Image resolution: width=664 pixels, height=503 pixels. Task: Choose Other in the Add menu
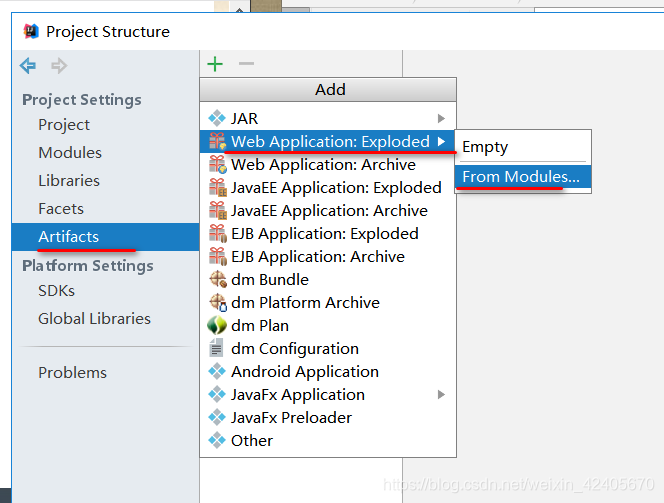(328, 440)
